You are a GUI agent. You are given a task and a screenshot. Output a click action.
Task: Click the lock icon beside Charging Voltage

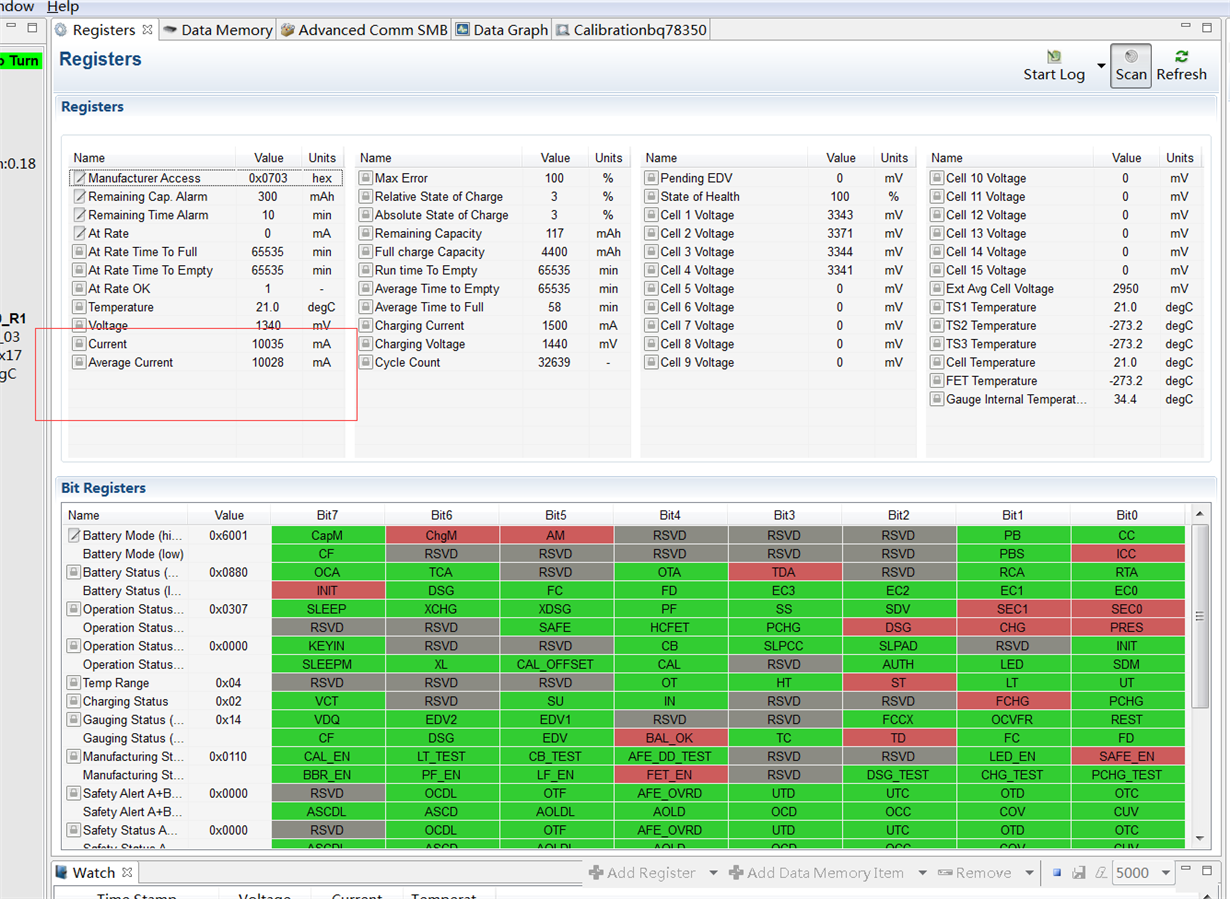pos(366,344)
